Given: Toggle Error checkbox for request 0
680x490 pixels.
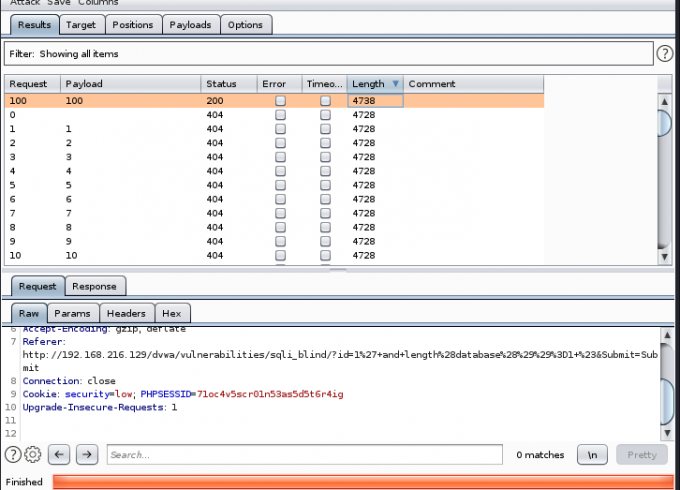Looking at the screenshot, I should tap(280, 115).
